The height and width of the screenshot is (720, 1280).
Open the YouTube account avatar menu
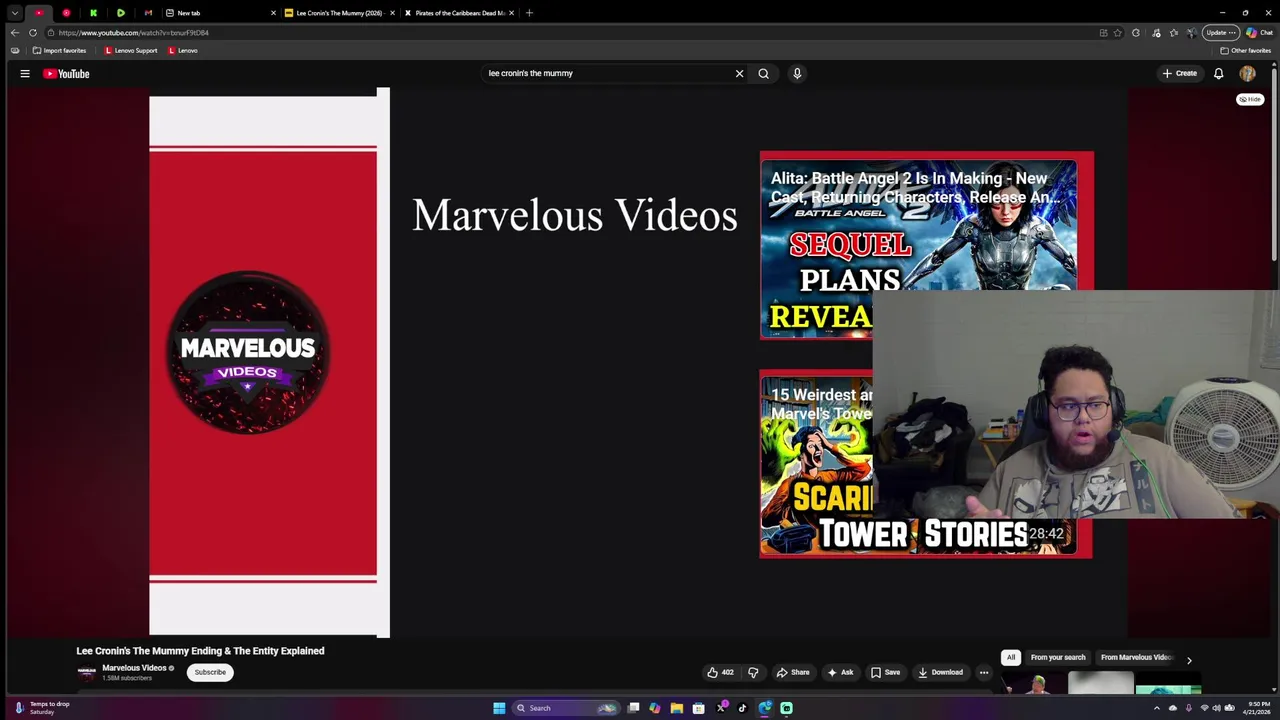pyautogui.click(x=1247, y=73)
